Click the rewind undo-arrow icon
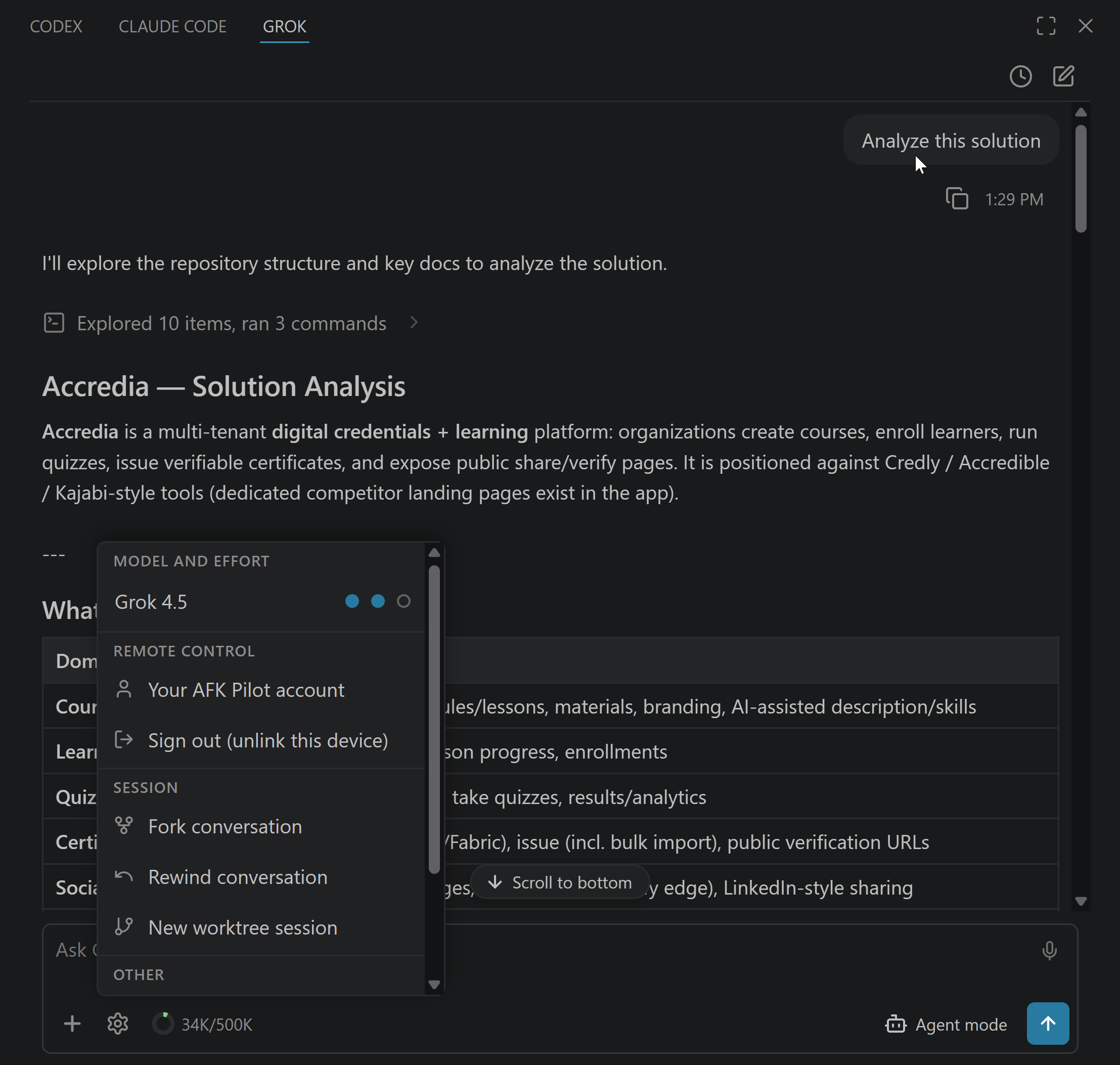 [x=124, y=876]
